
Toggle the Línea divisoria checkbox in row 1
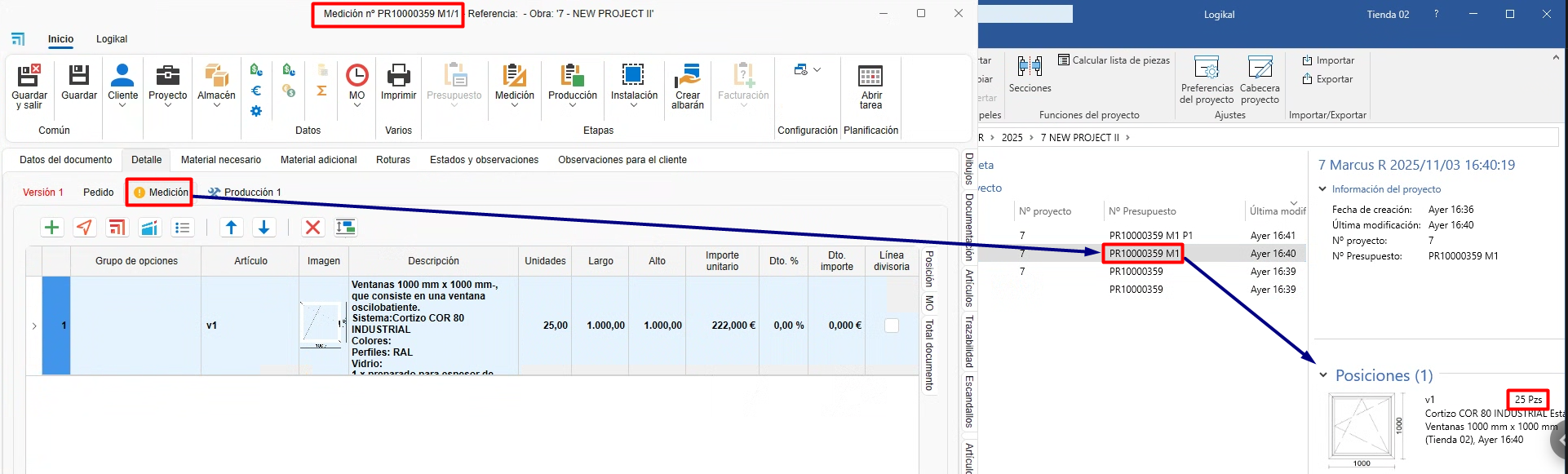892,326
